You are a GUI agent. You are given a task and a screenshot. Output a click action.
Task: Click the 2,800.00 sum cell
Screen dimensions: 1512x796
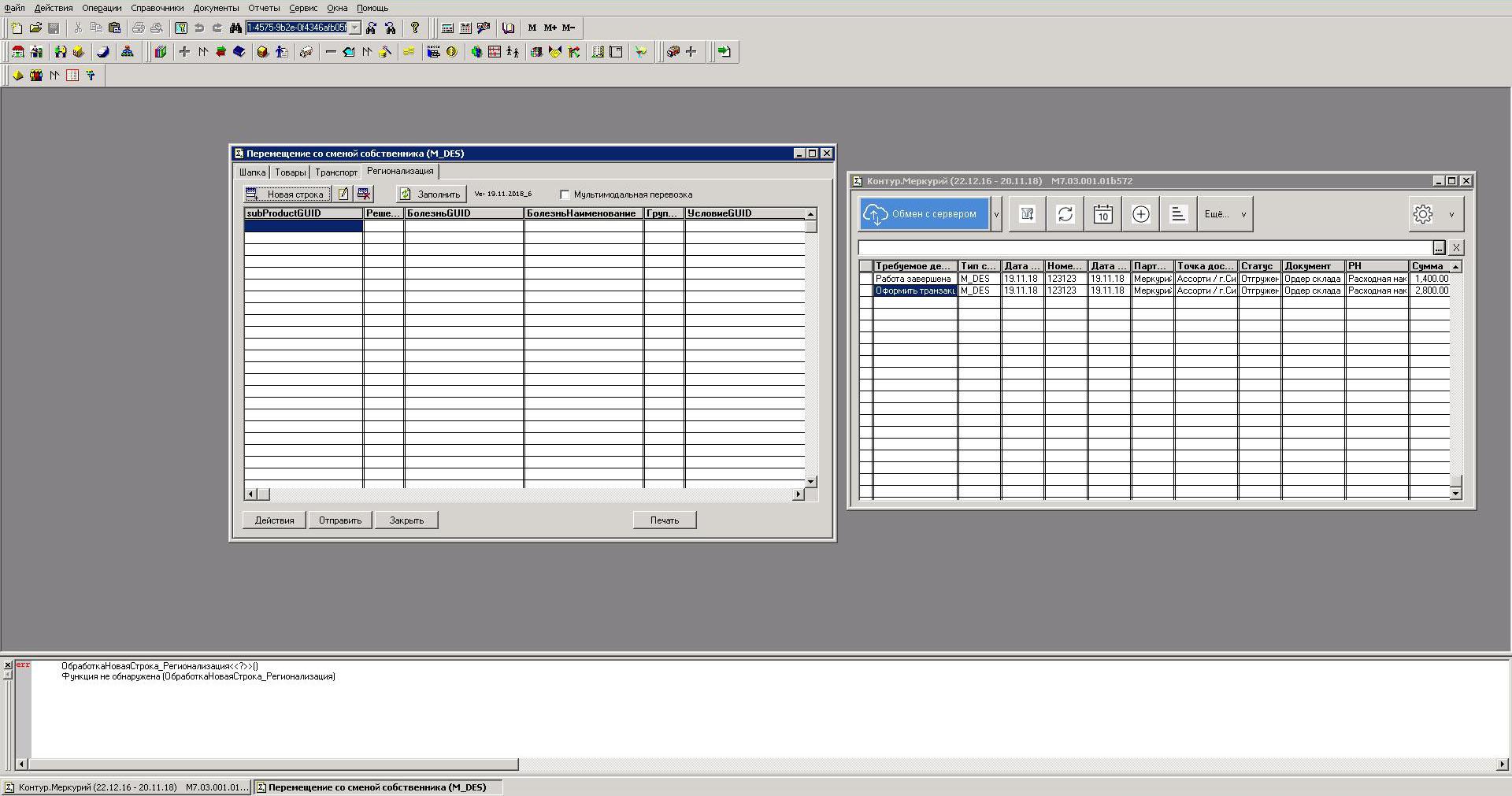[1429, 291]
